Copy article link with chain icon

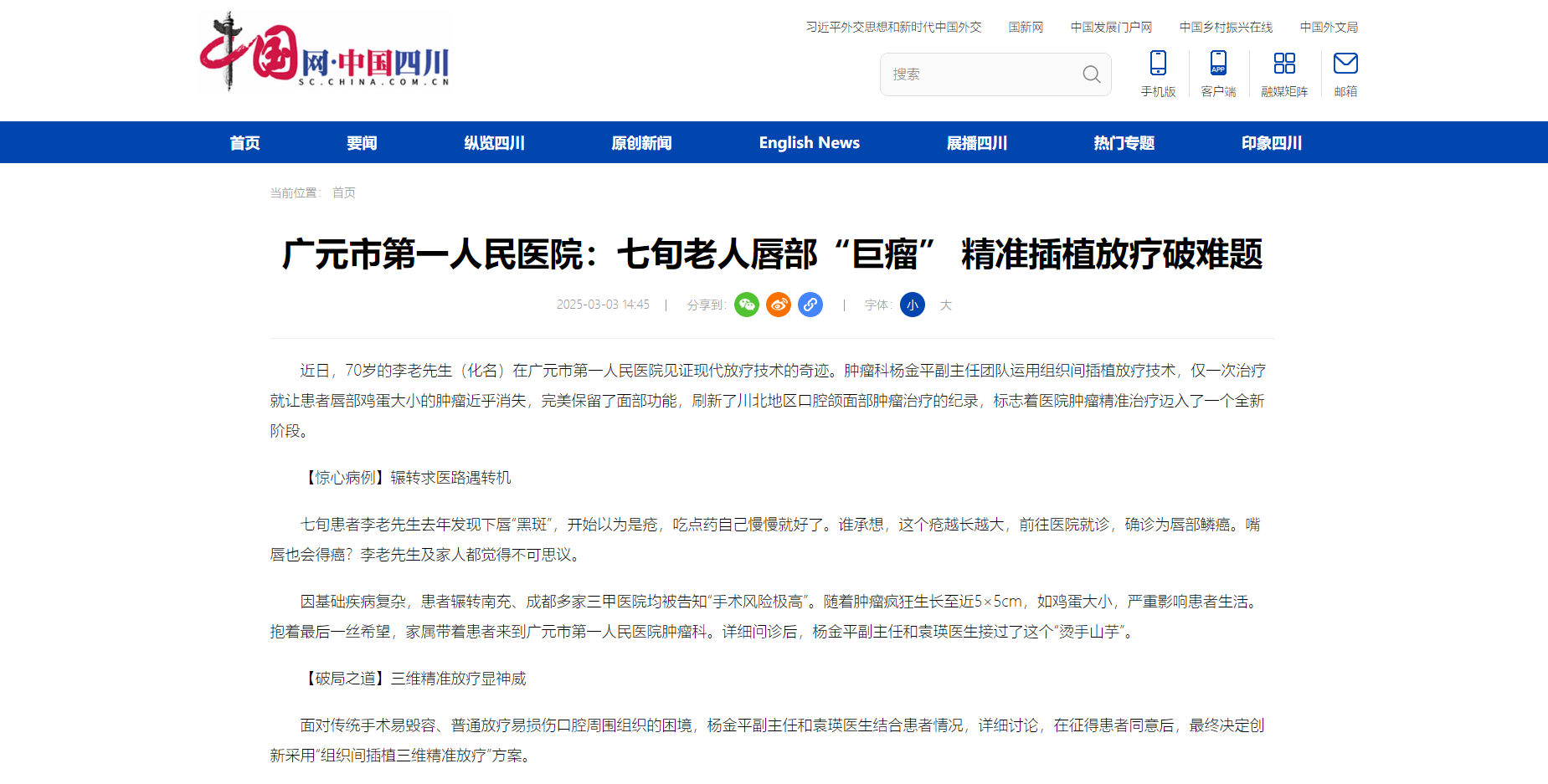(810, 305)
